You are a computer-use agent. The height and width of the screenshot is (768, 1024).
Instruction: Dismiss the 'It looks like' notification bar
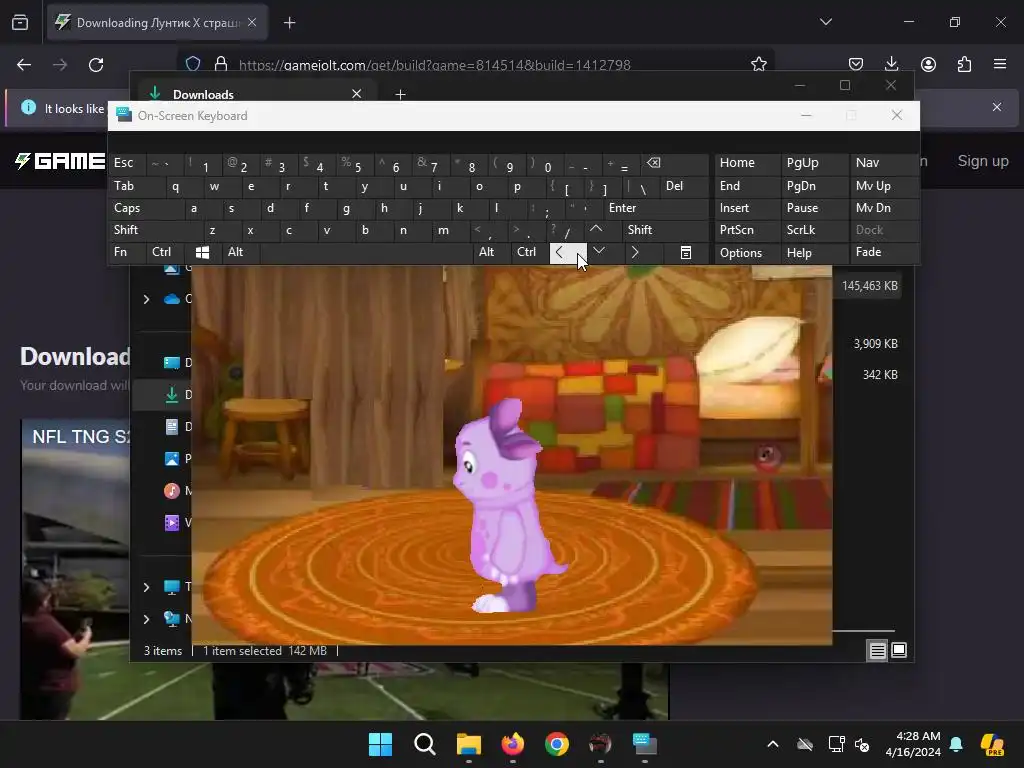997,107
